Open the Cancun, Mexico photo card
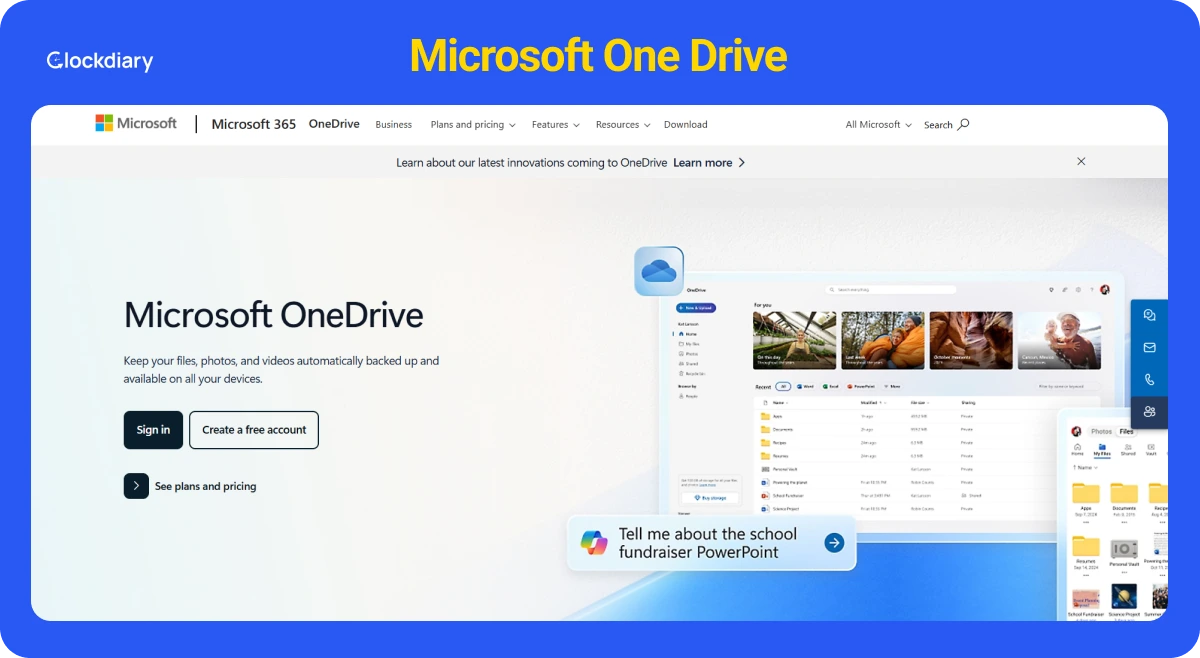Viewport: 1200px width, 658px height. (1059, 340)
